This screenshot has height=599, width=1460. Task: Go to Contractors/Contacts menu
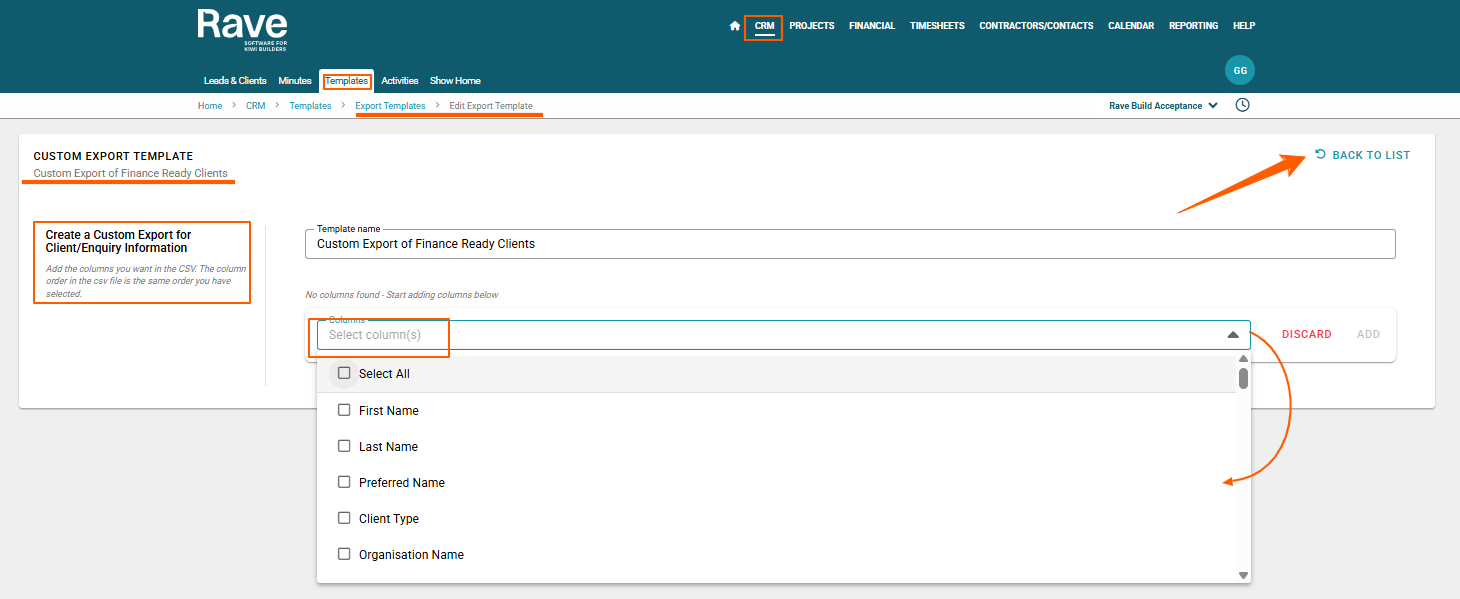click(x=1036, y=26)
